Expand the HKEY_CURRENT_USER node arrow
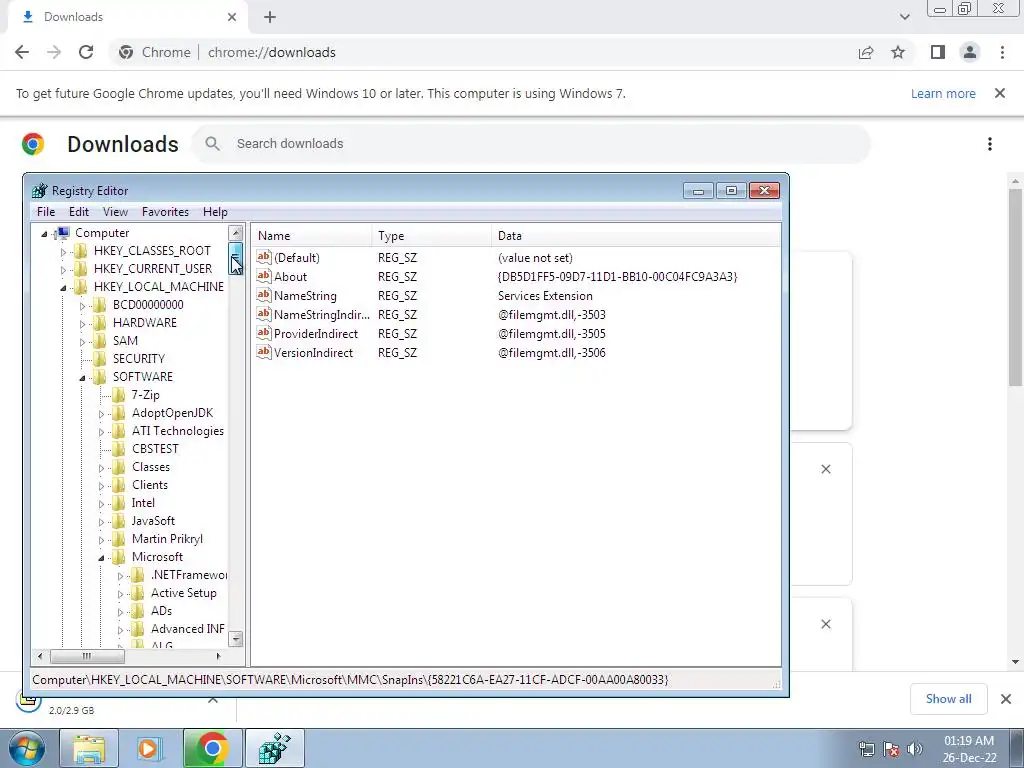The width and height of the screenshot is (1024, 768). [63, 270]
